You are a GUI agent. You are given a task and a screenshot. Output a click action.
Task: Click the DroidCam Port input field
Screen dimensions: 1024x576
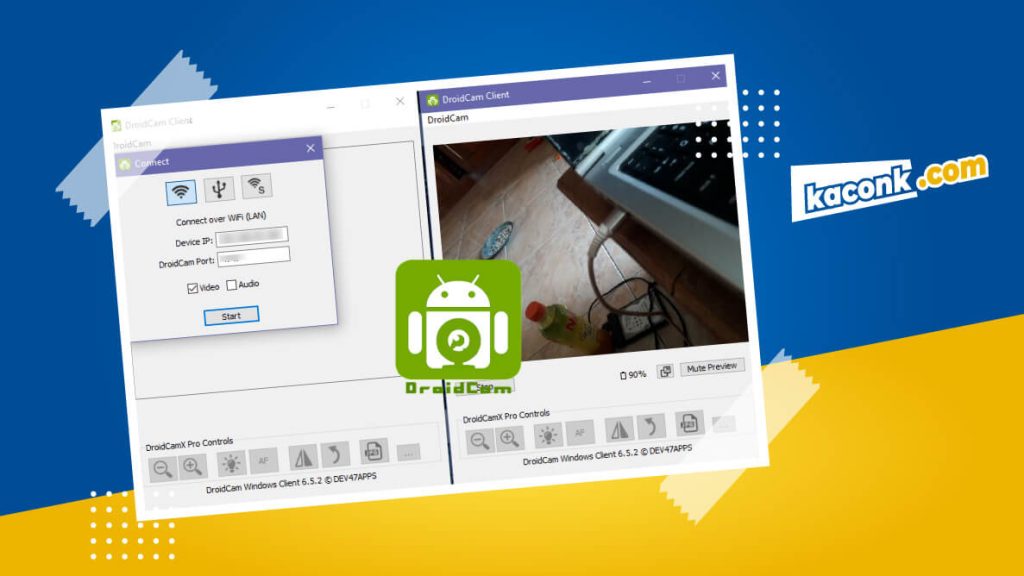[254, 256]
